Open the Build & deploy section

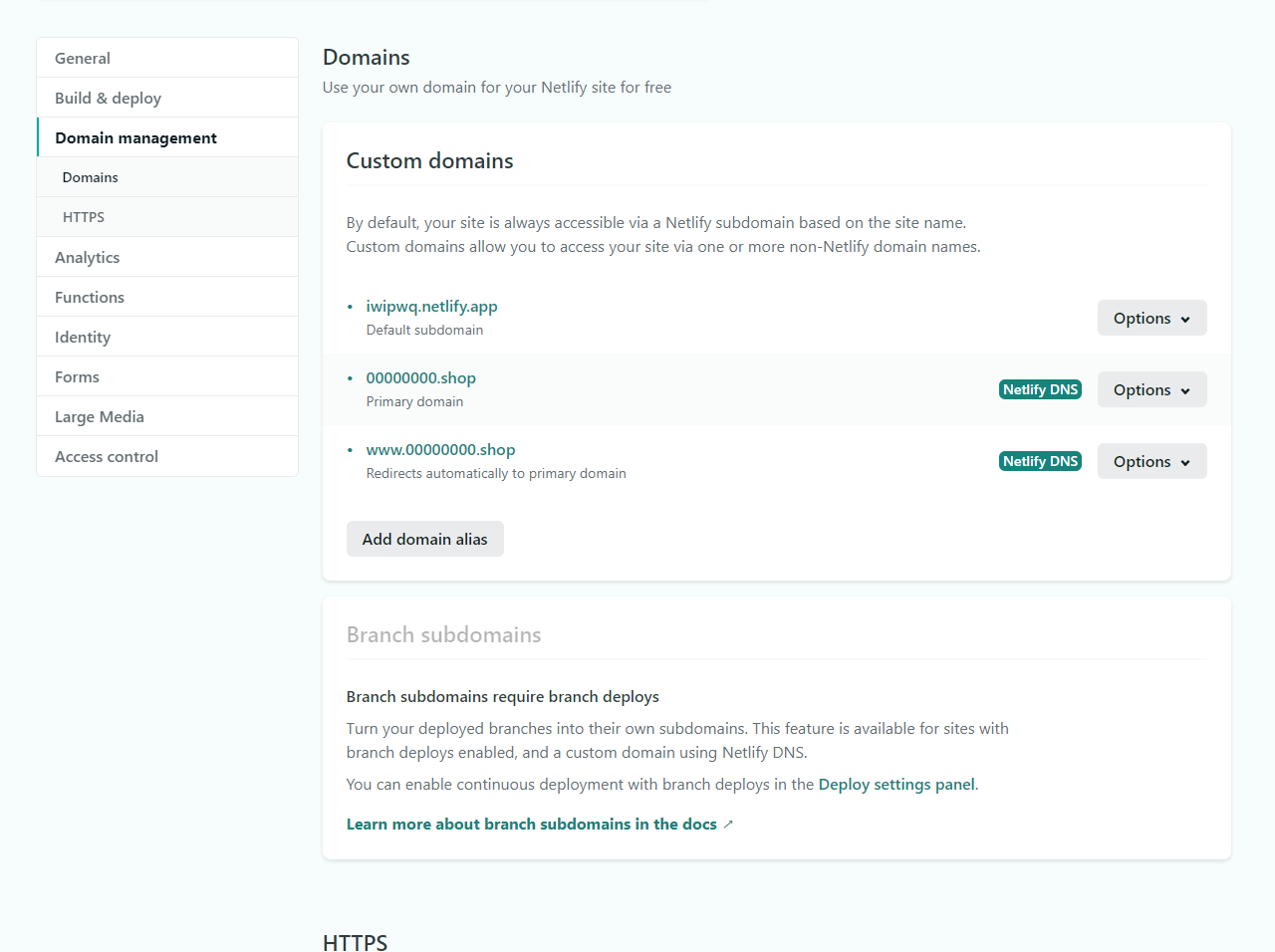(x=167, y=98)
